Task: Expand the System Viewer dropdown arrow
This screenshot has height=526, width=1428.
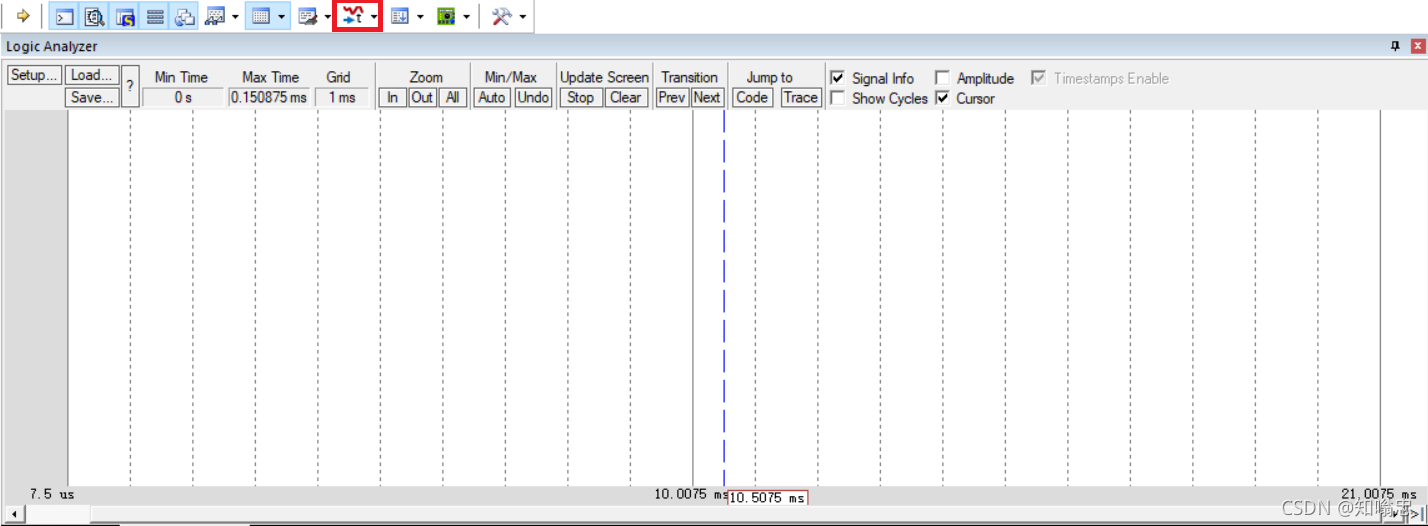Action: click(467, 17)
